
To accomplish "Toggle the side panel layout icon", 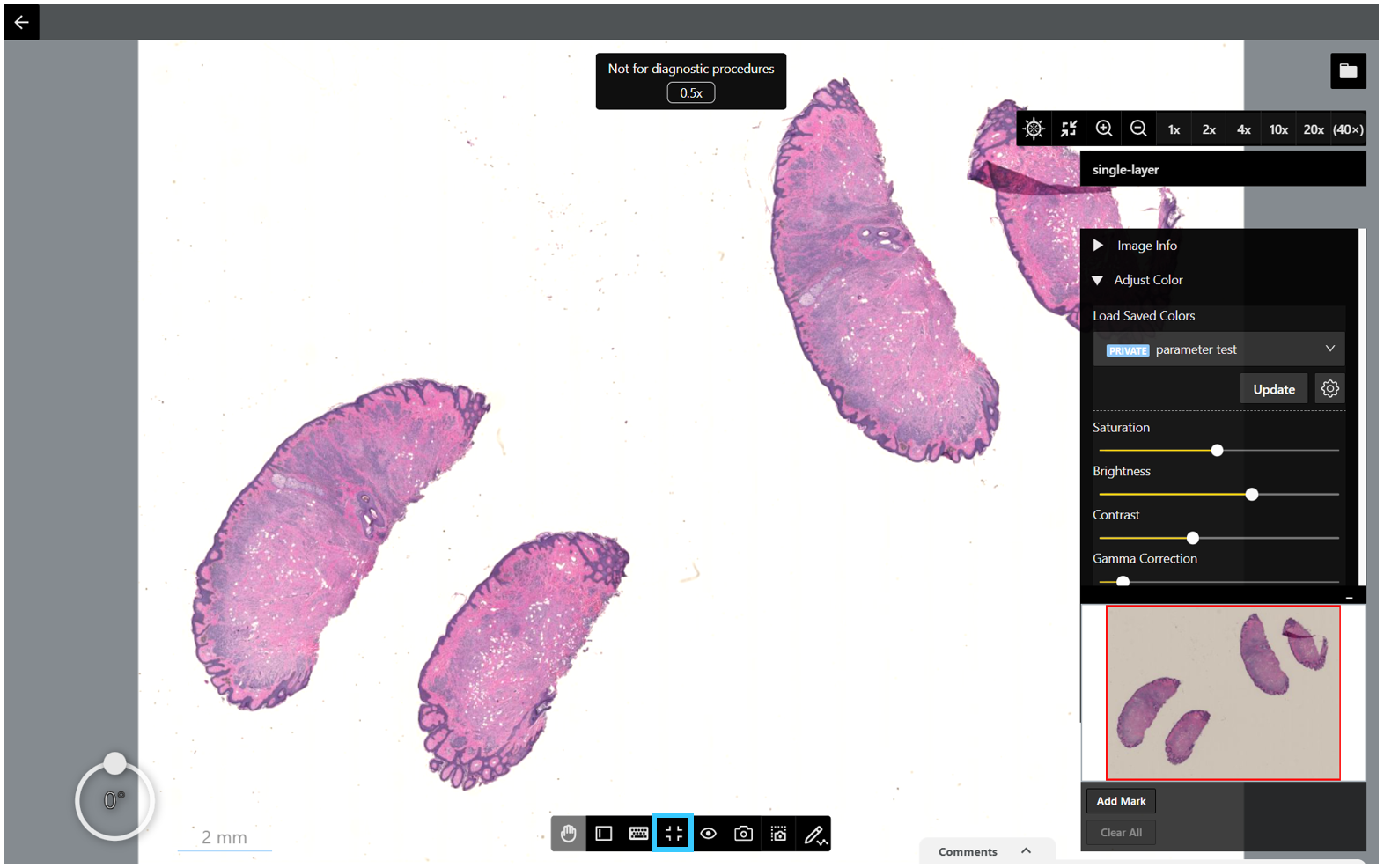I will coord(604,834).
